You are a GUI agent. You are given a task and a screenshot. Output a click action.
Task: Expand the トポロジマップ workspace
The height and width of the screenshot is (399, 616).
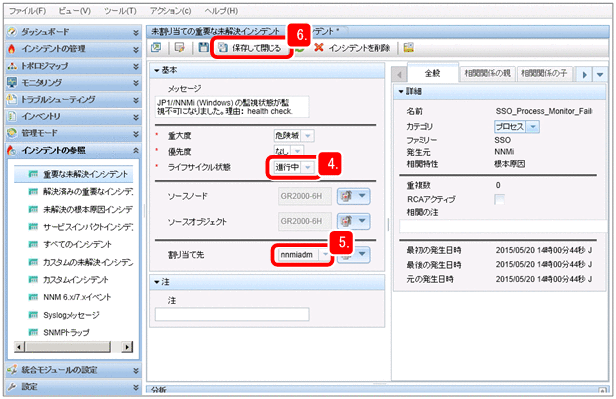[x=73, y=66]
